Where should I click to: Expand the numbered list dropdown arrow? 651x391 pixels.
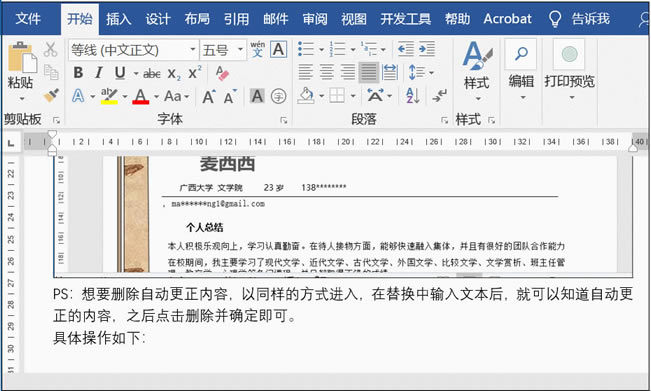click(353, 49)
